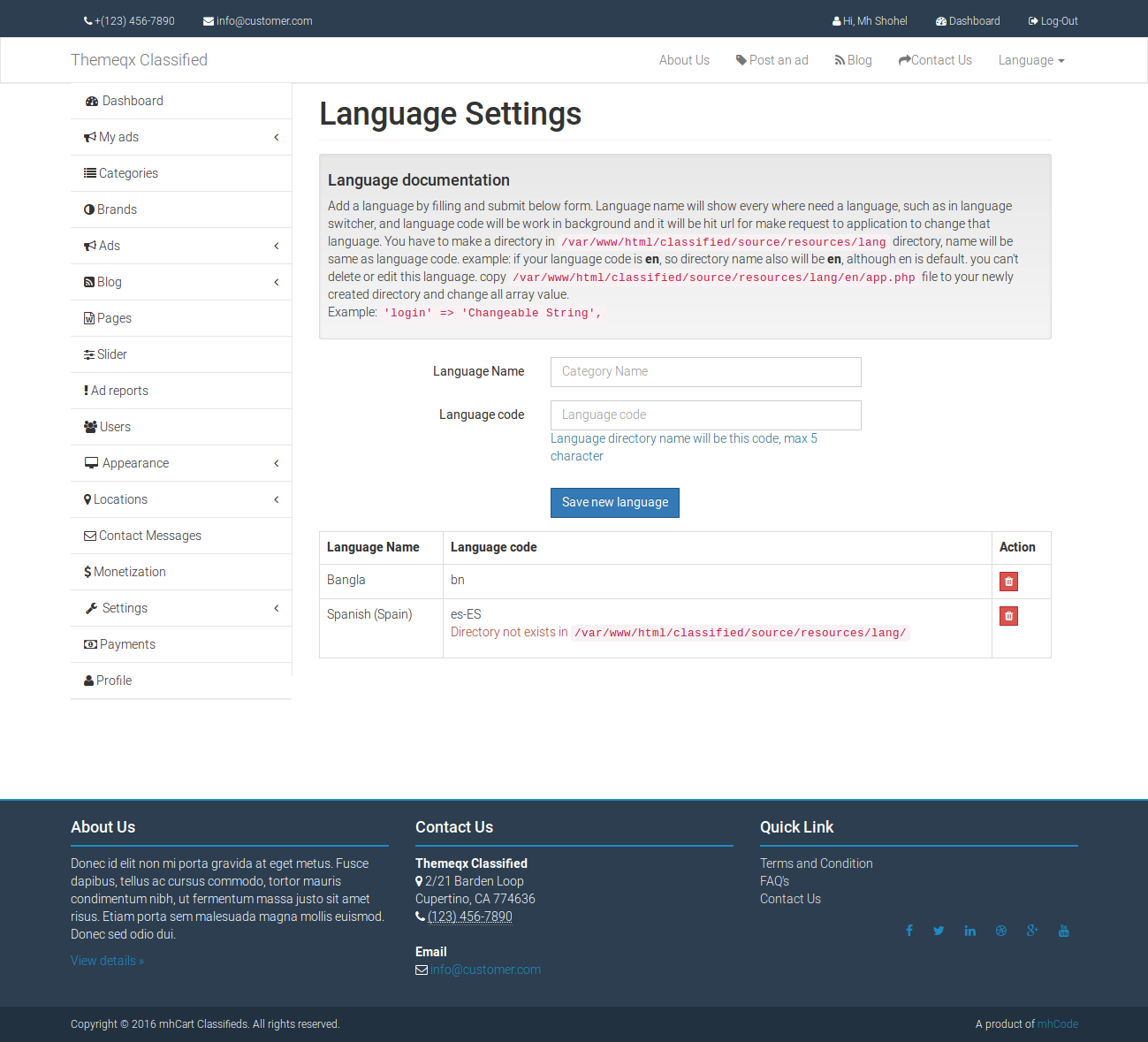Delete the Spanish (Spain) language entry
Screen dimensions: 1148x1042
pos(1008,615)
